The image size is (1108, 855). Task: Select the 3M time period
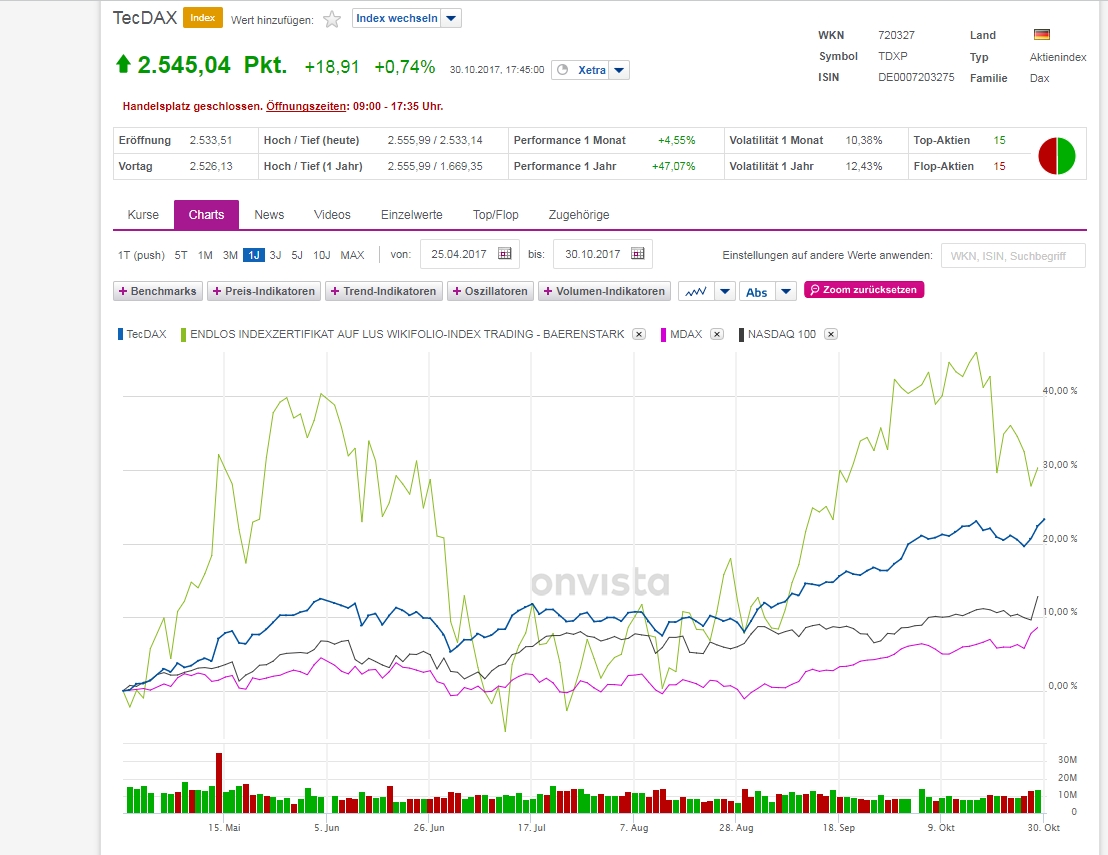228,255
